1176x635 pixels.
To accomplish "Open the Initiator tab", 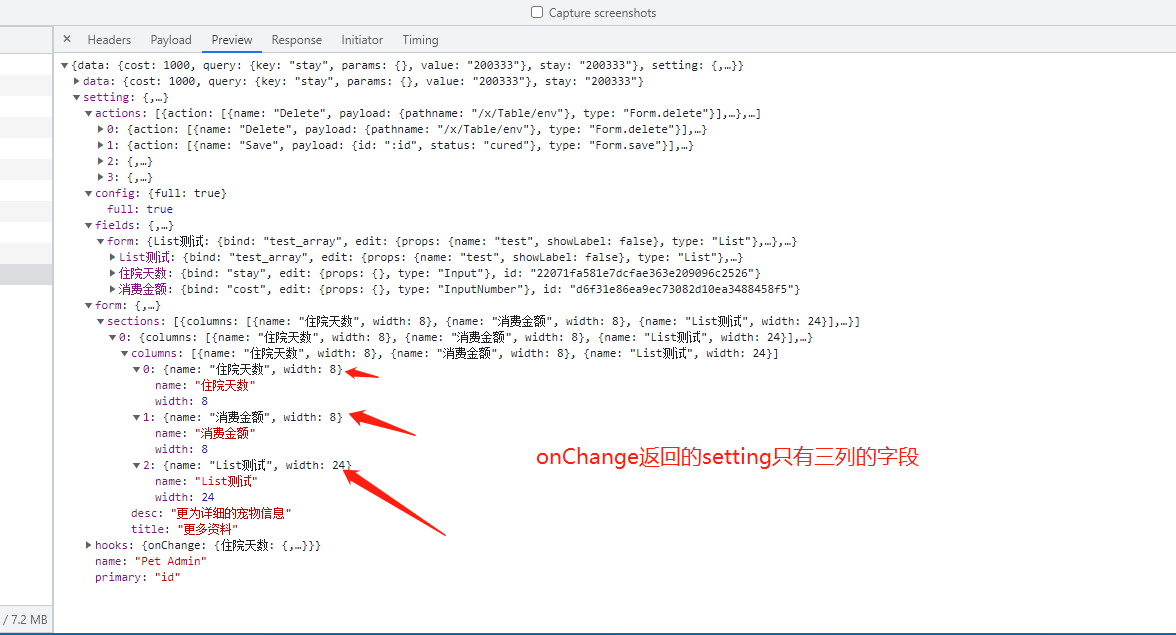I will tap(361, 39).
